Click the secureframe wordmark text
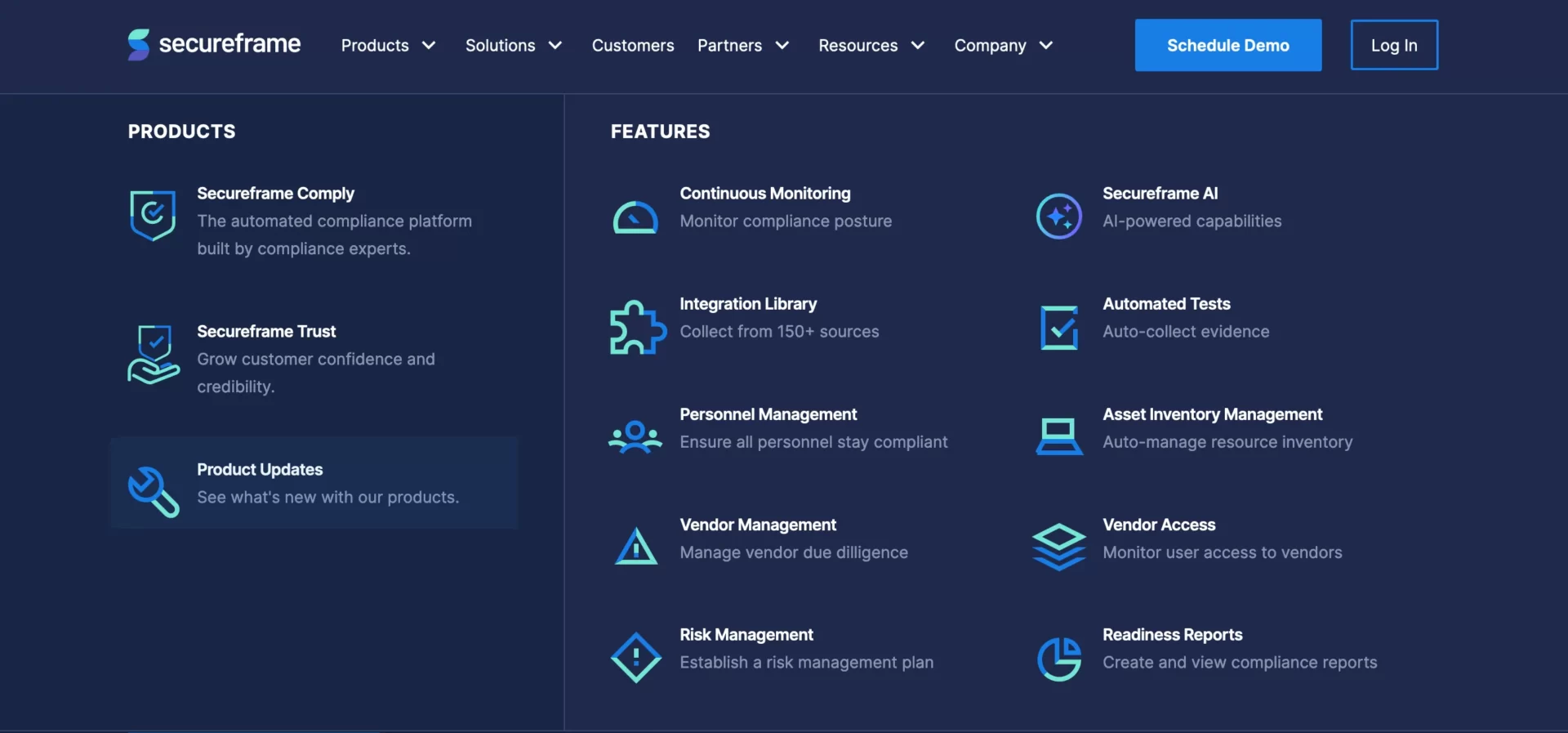 tap(229, 43)
